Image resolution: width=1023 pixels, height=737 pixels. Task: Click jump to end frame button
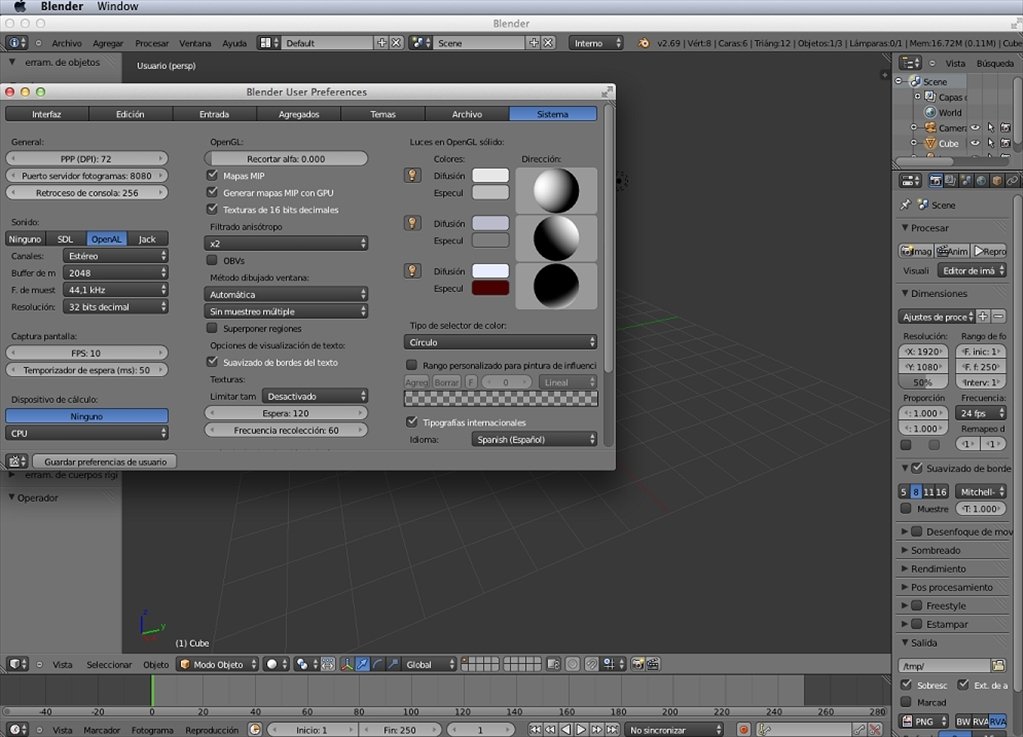pyautogui.click(x=612, y=729)
